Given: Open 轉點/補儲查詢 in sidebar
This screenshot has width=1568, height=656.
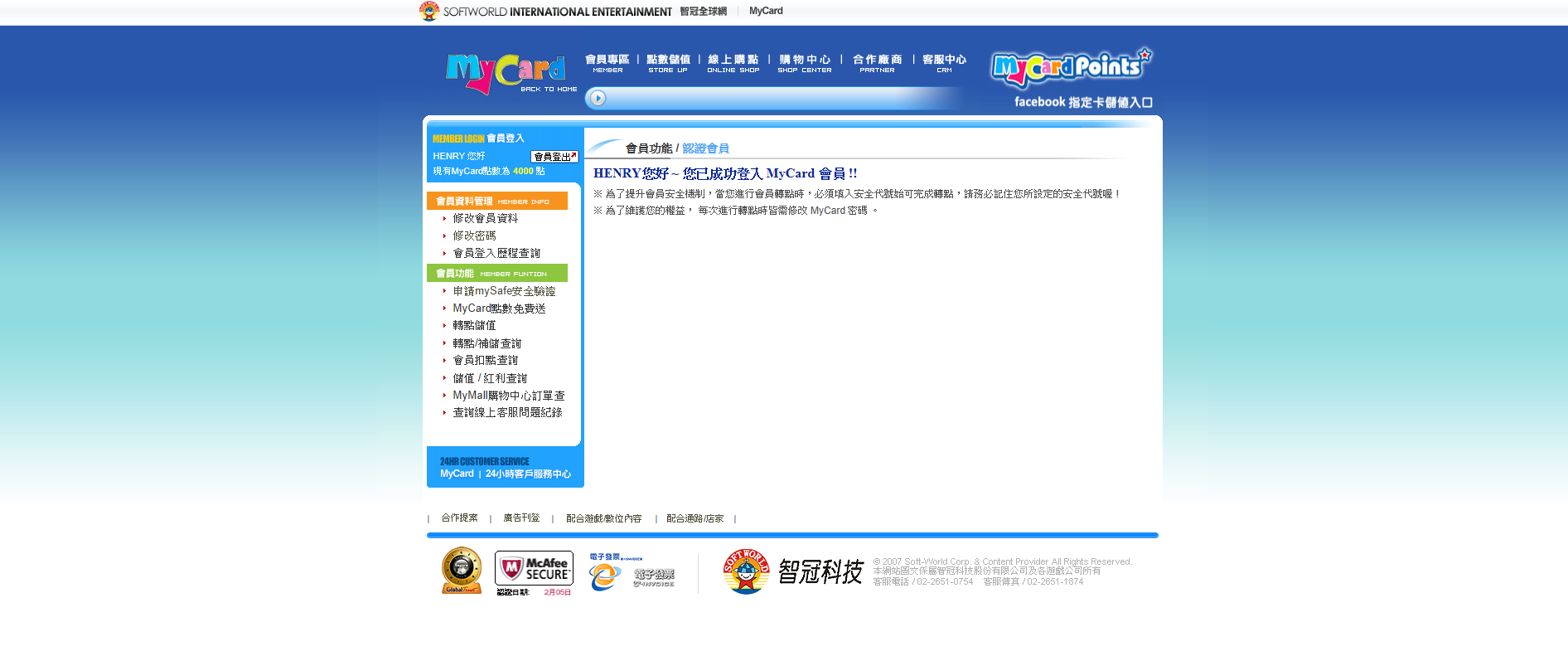Looking at the screenshot, I should pyautogui.click(x=487, y=343).
